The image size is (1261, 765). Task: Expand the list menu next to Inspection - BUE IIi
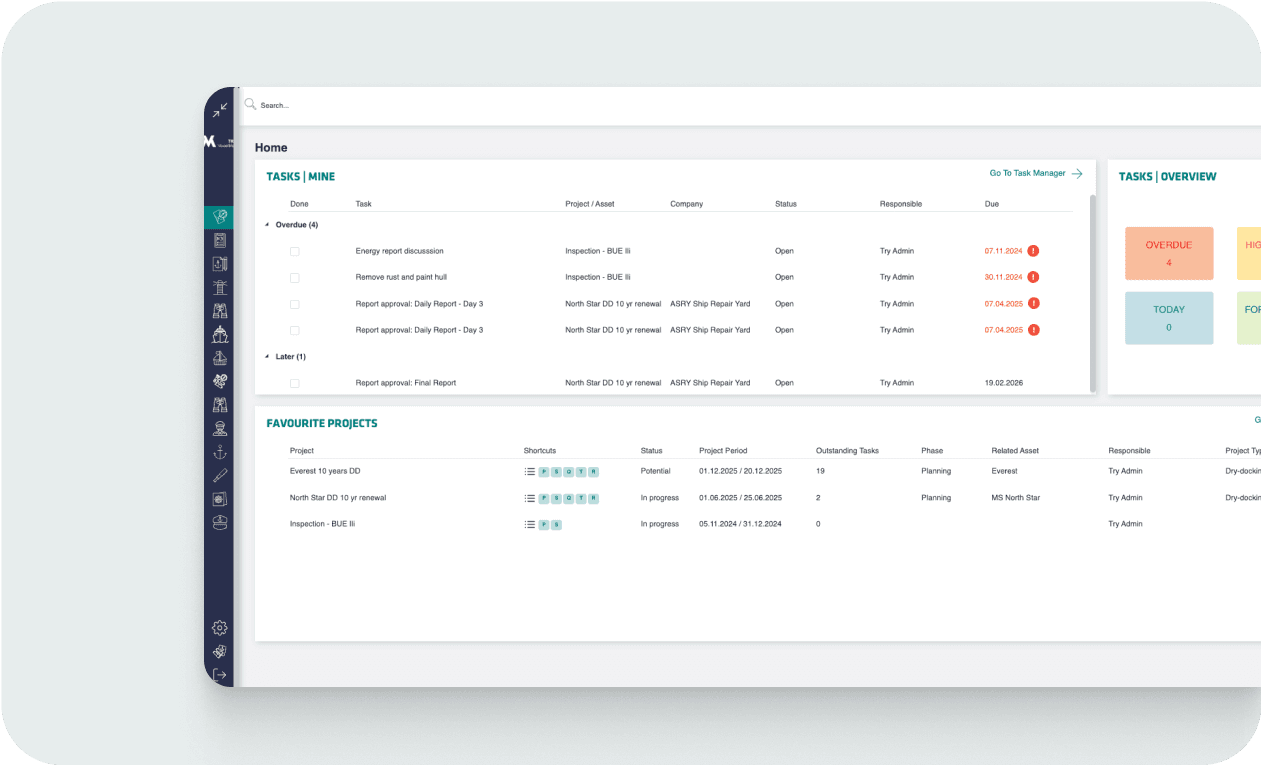coord(530,523)
